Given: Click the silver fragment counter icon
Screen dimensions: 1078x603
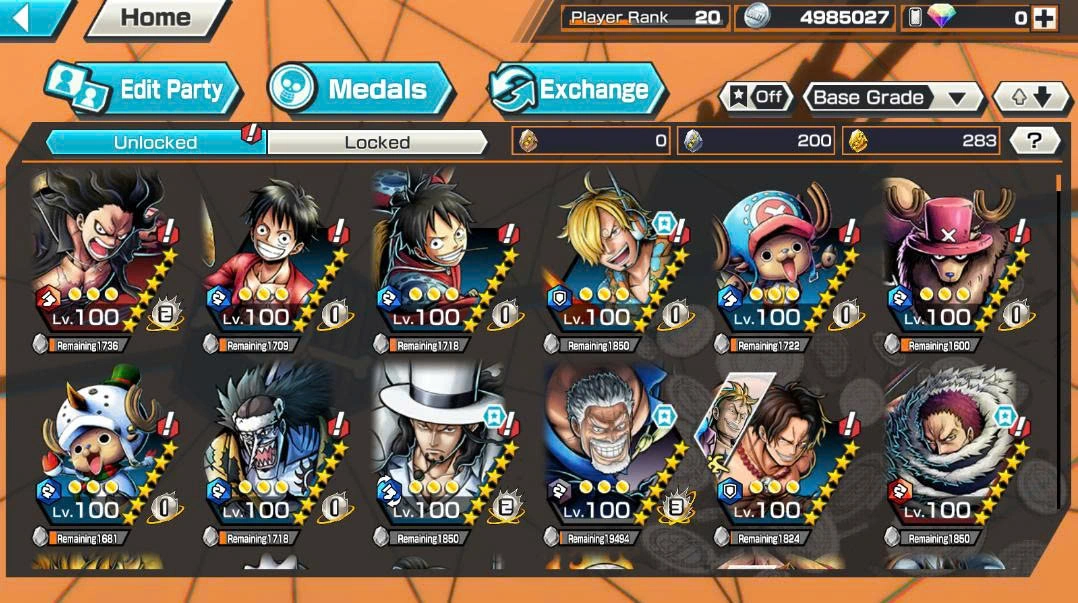Looking at the screenshot, I should [x=693, y=141].
